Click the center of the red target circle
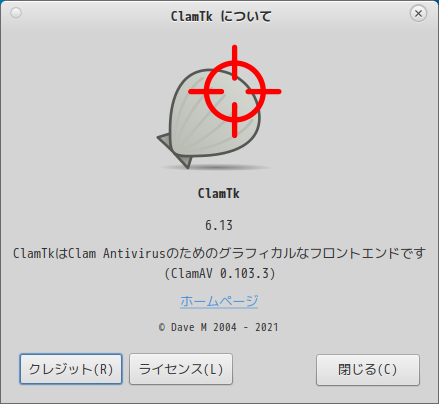This screenshot has width=439, height=404. pos(235,91)
